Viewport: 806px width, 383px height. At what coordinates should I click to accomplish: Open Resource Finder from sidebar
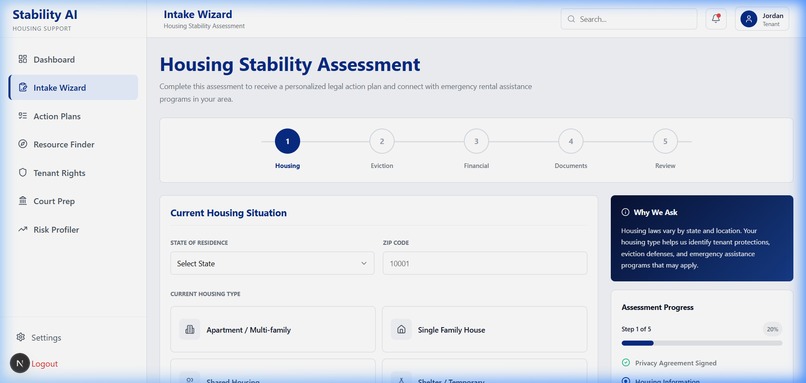pyautogui.click(x=73, y=144)
